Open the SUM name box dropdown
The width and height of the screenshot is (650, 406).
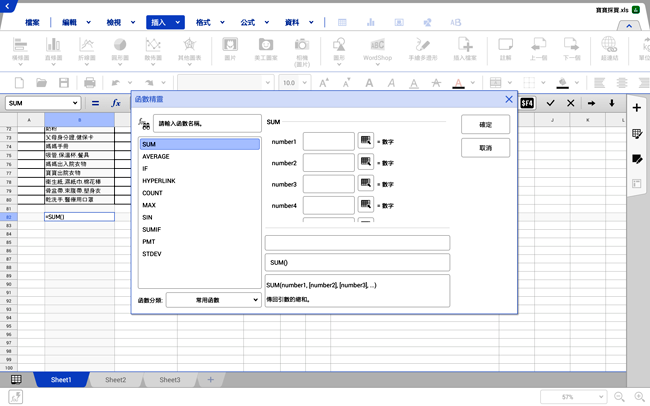pyautogui.click(x=75, y=103)
